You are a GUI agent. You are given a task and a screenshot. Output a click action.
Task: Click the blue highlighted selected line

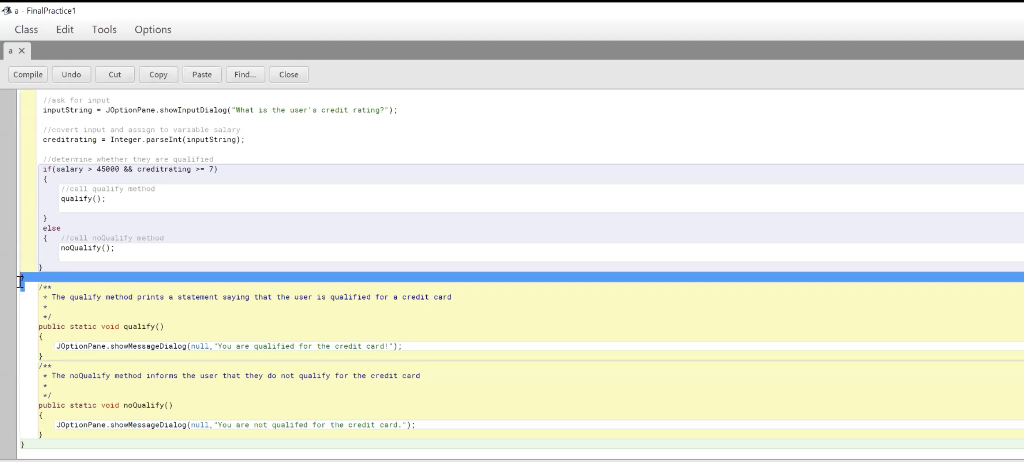[522, 277]
